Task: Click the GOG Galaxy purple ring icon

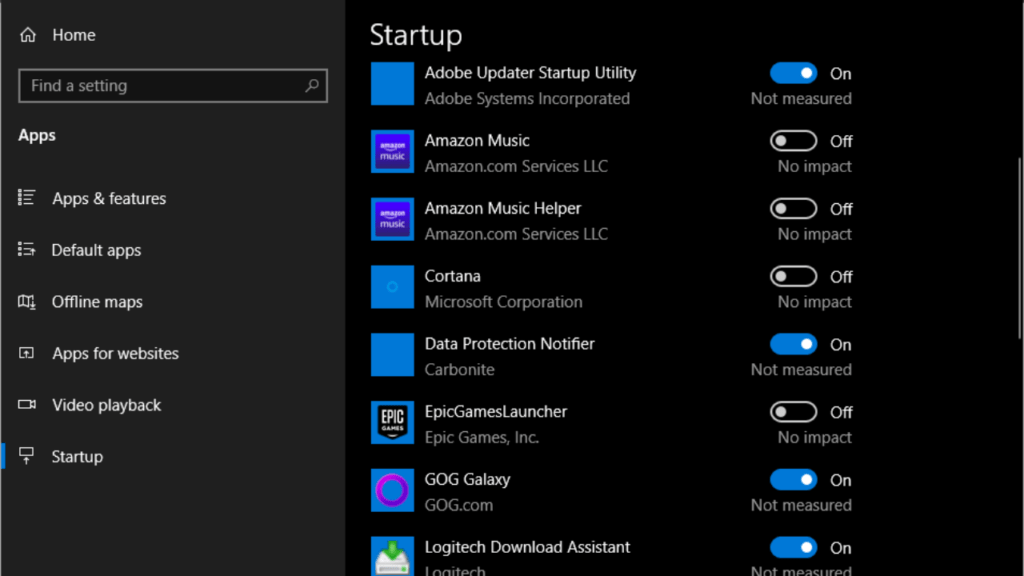Action: (392, 490)
